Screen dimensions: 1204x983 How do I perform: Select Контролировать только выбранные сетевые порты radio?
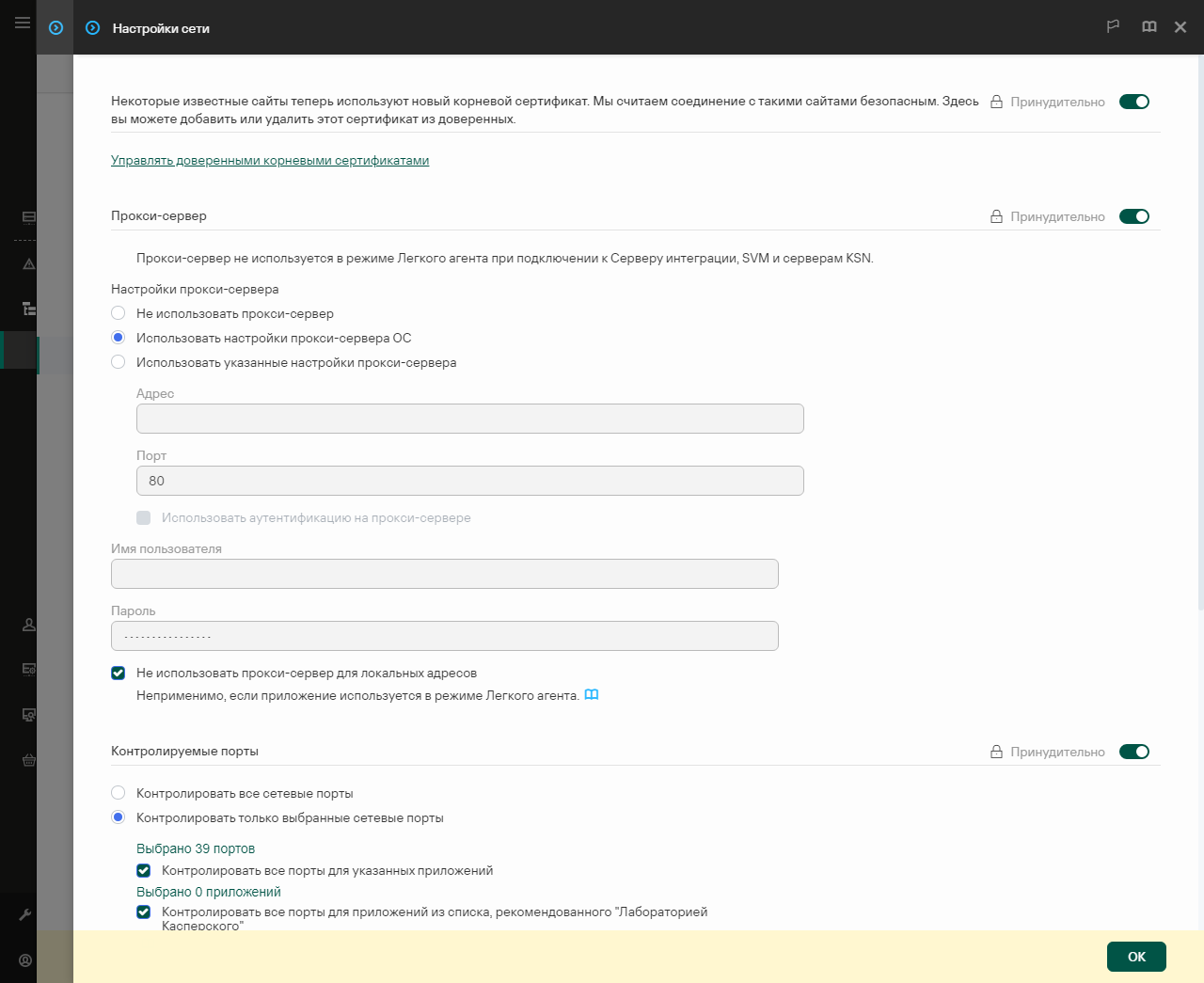119,817
